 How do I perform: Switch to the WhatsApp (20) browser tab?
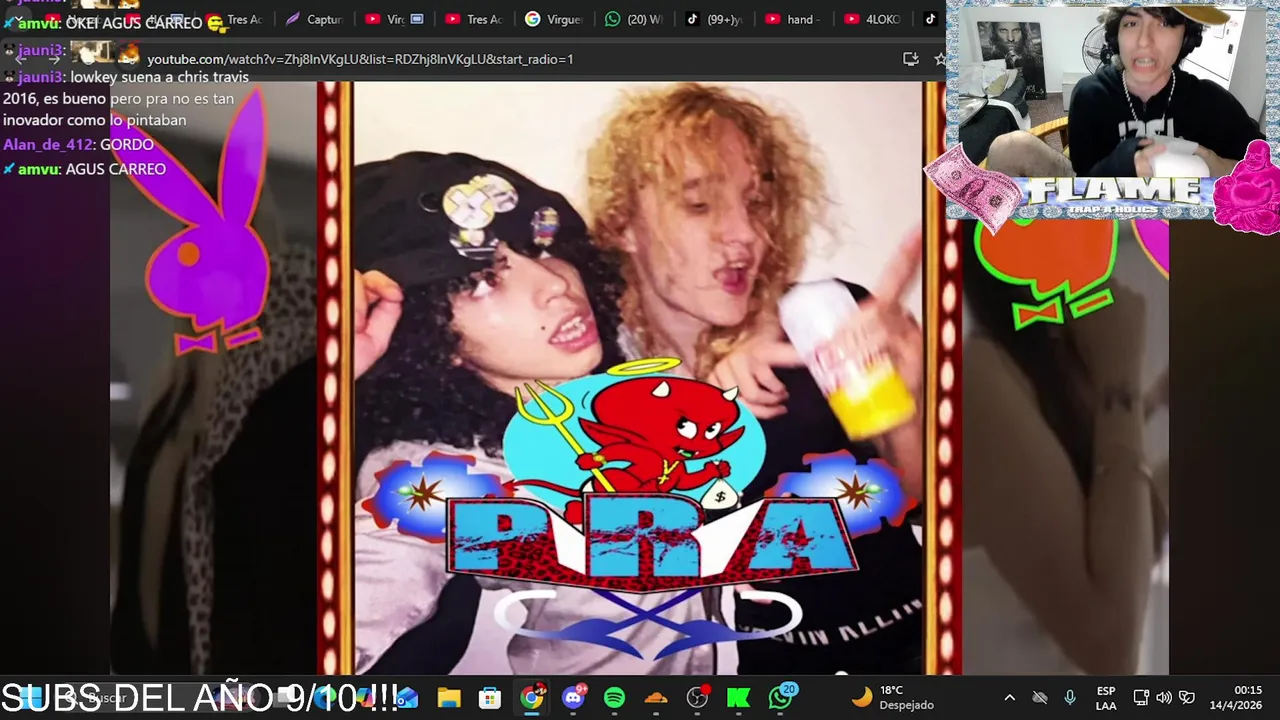634,19
